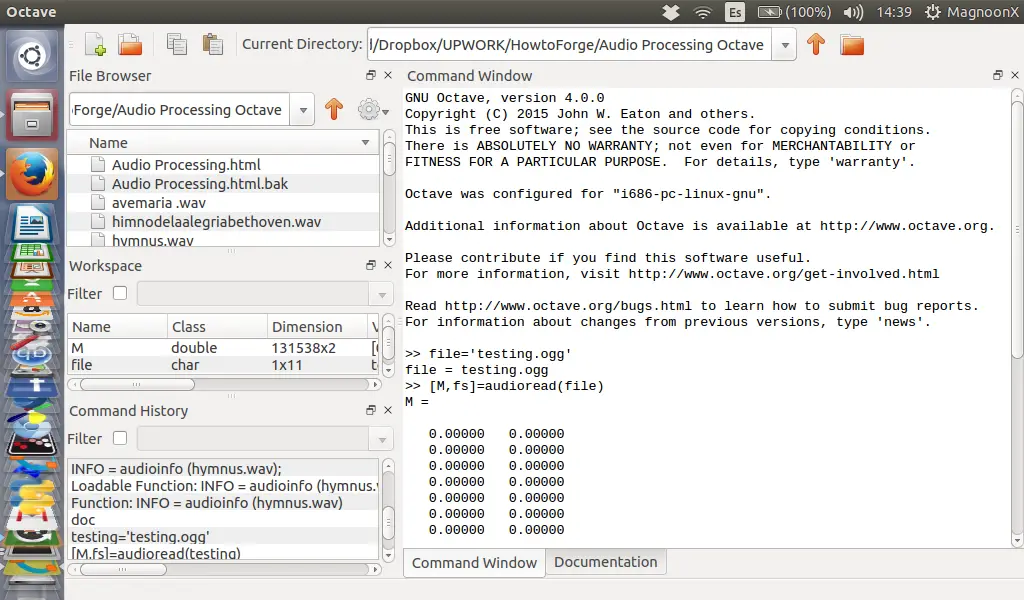The width and height of the screenshot is (1024, 600).
Task: Enable the Command History Filter checkbox
Action: 120,437
